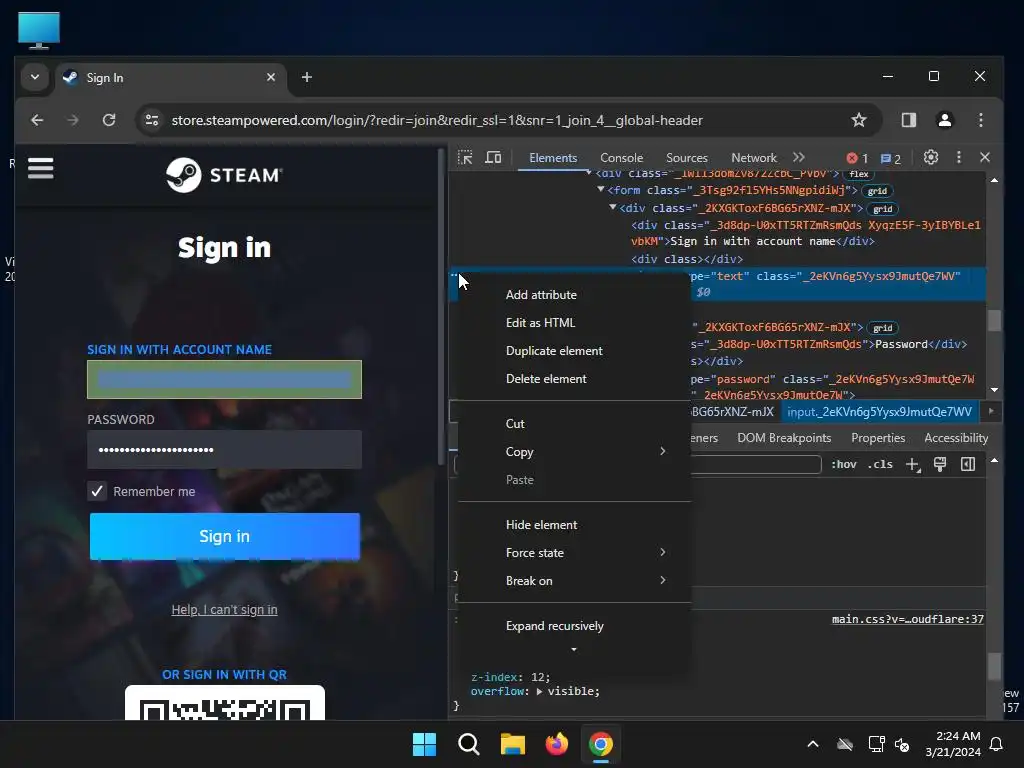The width and height of the screenshot is (1024, 768).
Task: Click the address bar URL
Action: click(437, 120)
